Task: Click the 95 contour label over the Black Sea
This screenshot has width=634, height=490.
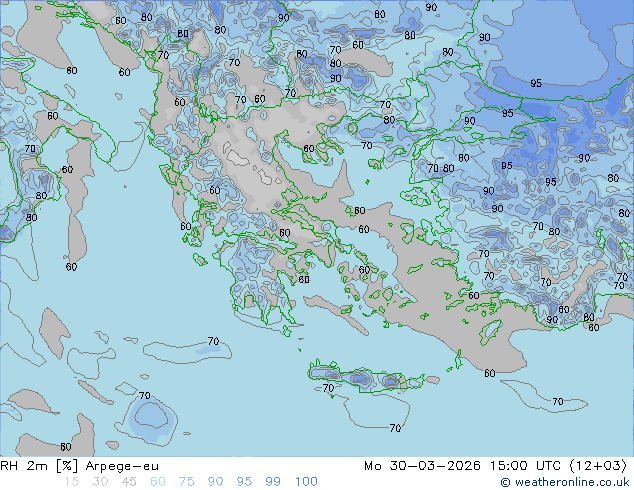Action: pos(536,83)
